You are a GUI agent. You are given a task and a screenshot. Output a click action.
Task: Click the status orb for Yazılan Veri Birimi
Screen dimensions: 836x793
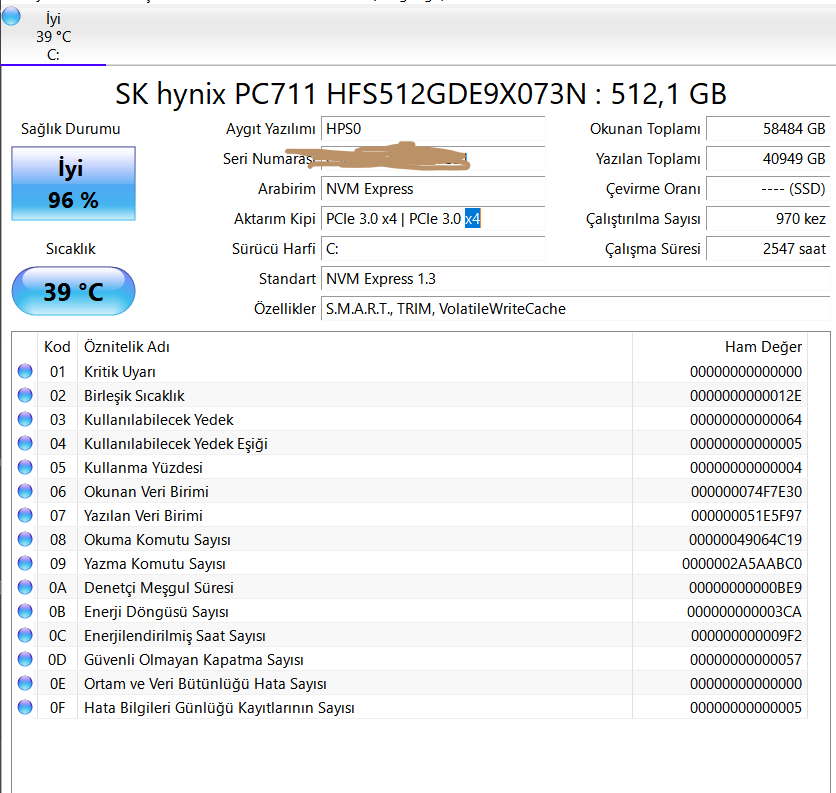pyautogui.click(x=25, y=515)
